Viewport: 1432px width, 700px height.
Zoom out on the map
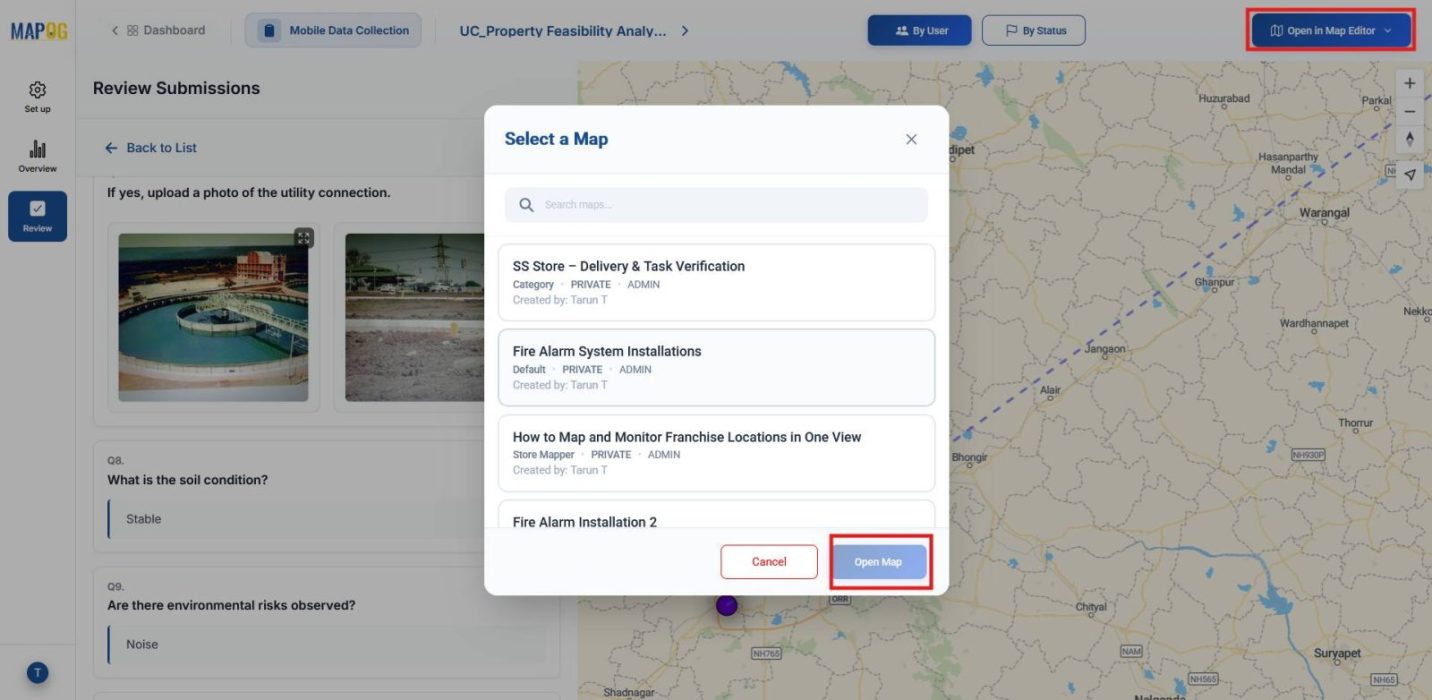tap(1409, 111)
